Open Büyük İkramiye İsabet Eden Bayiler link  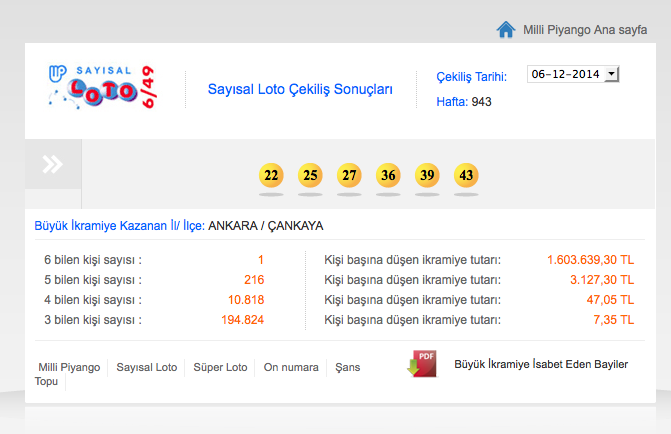pos(541,364)
